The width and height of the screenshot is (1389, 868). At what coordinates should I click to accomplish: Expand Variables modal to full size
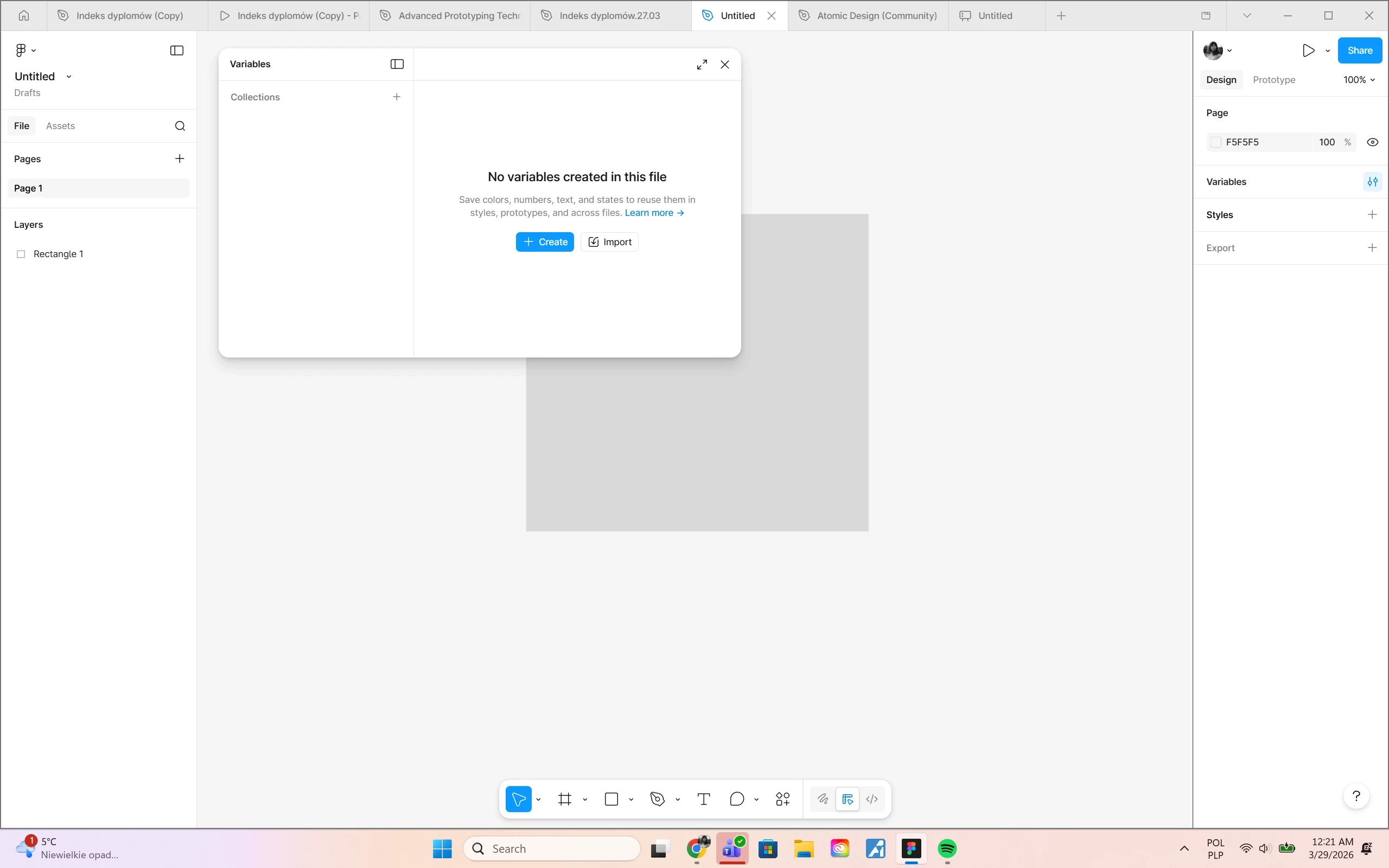[702, 65]
